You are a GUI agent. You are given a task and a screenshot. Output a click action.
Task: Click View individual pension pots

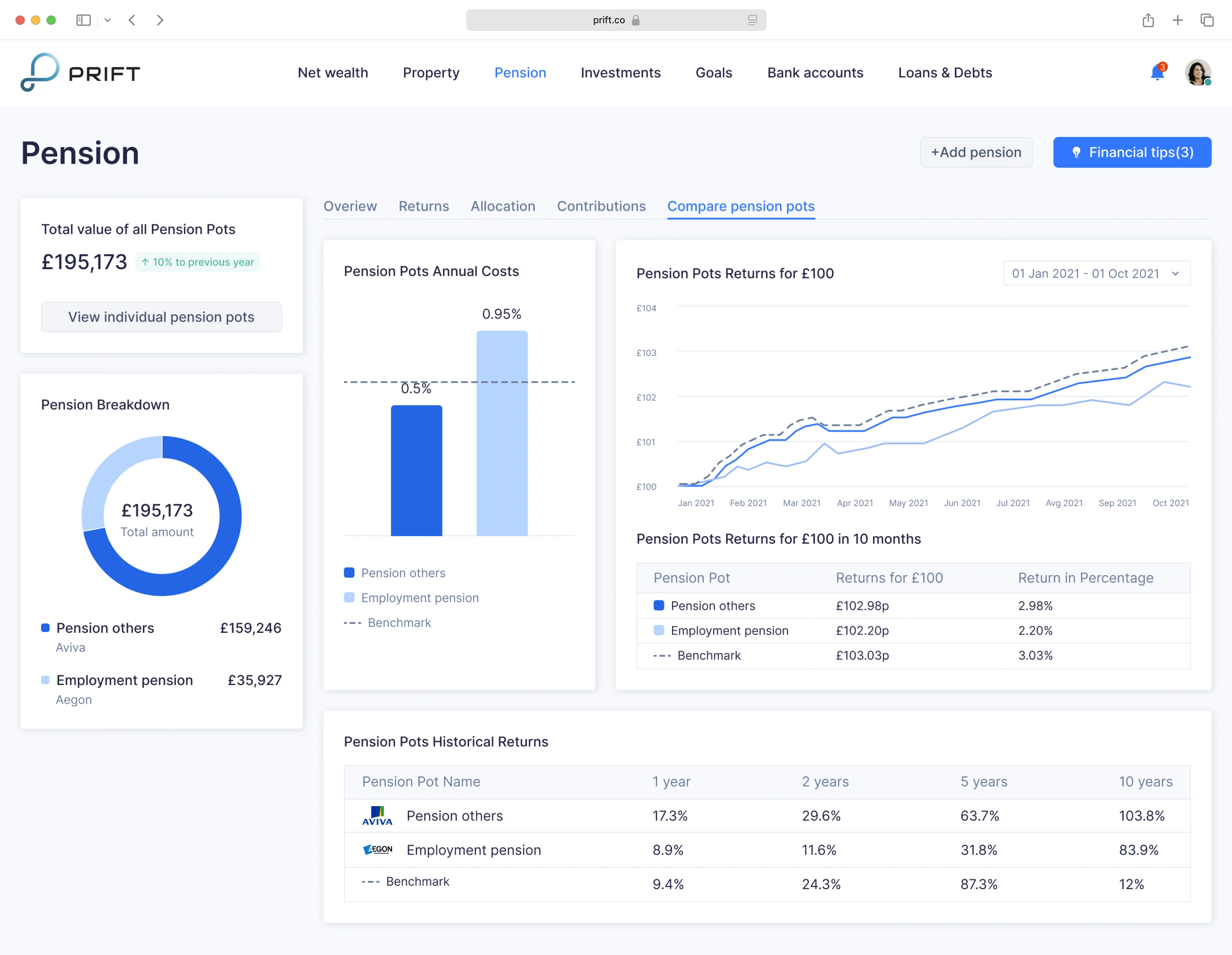(x=161, y=317)
